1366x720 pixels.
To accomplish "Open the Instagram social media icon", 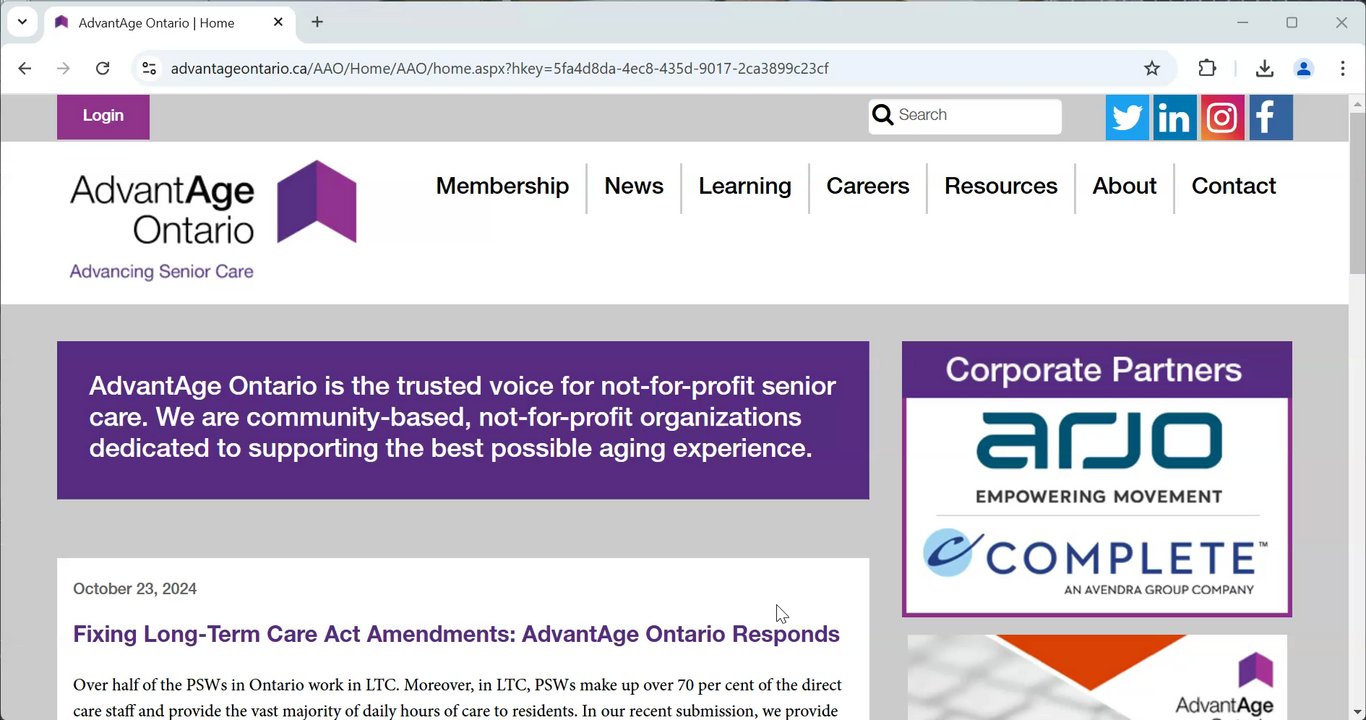I will click(1222, 118).
